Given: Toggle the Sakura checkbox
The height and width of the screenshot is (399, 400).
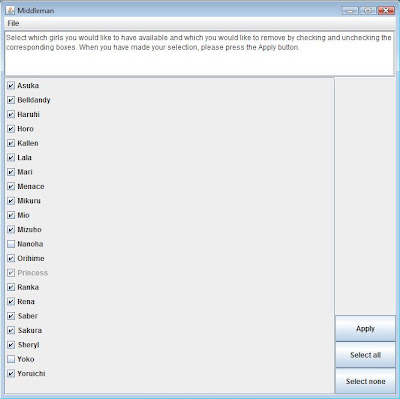Looking at the screenshot, I should 11,330.
